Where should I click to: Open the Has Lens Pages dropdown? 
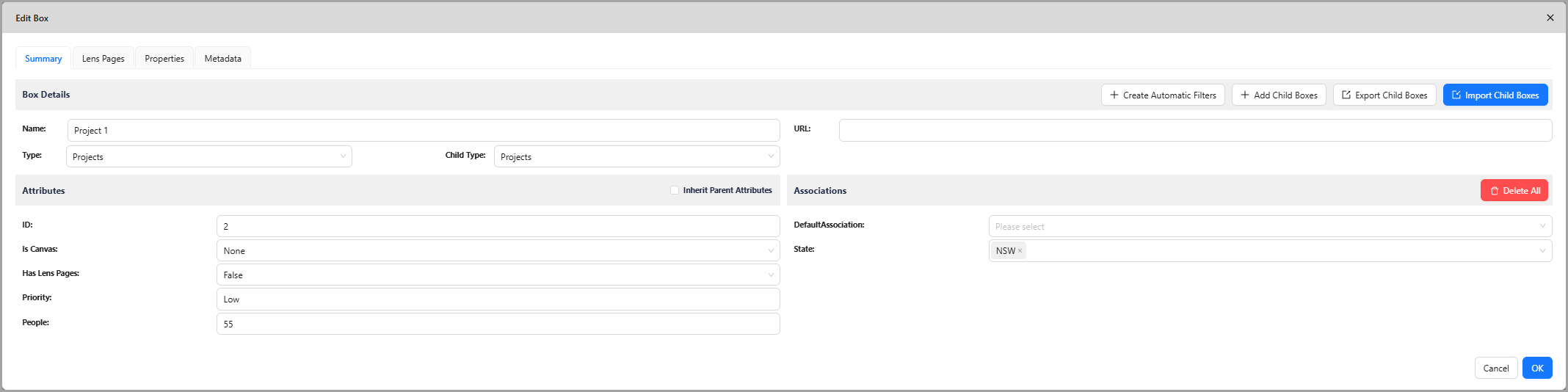click(x=498, y=275)
